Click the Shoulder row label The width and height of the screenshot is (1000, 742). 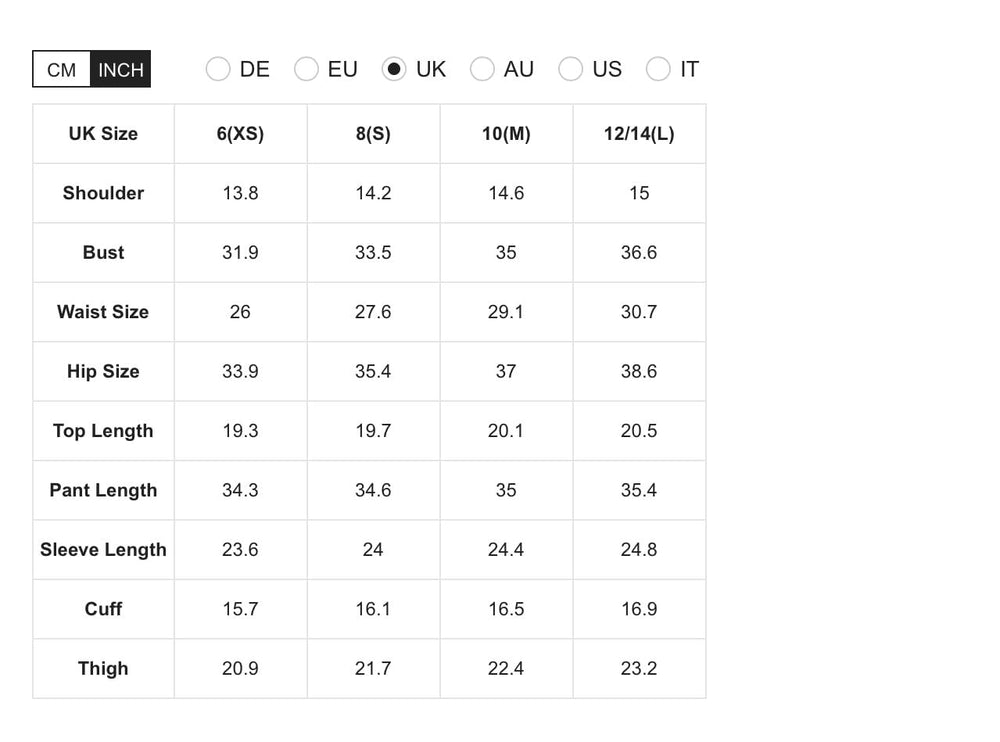103,193
